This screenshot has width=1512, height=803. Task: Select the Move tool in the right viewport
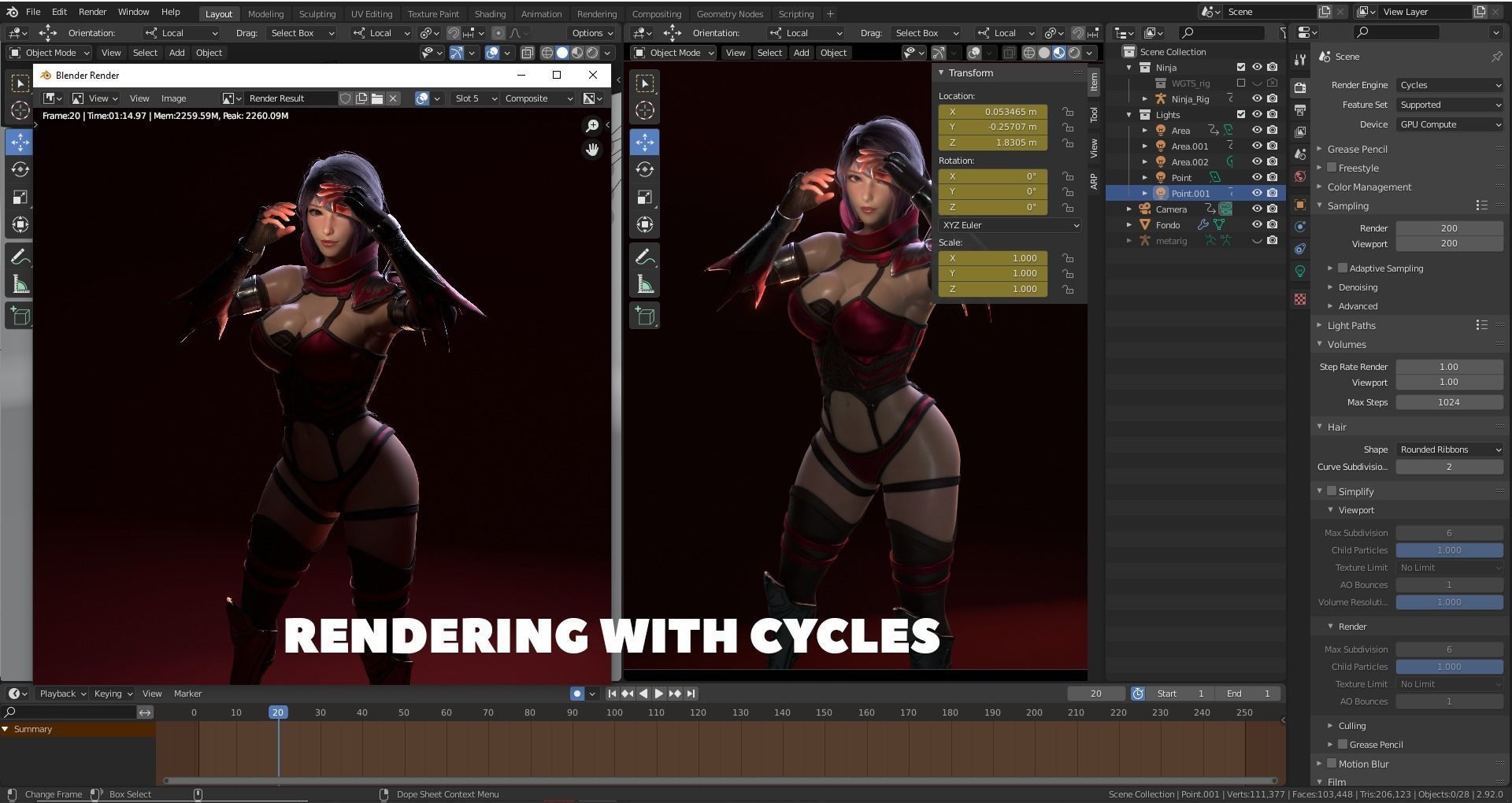645,142
